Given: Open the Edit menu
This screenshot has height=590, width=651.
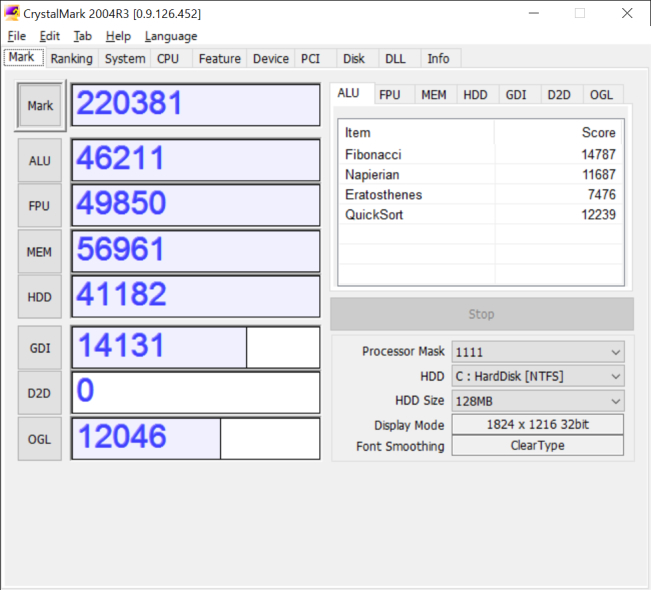Looking at the screenshot, I should click(49, 36).
